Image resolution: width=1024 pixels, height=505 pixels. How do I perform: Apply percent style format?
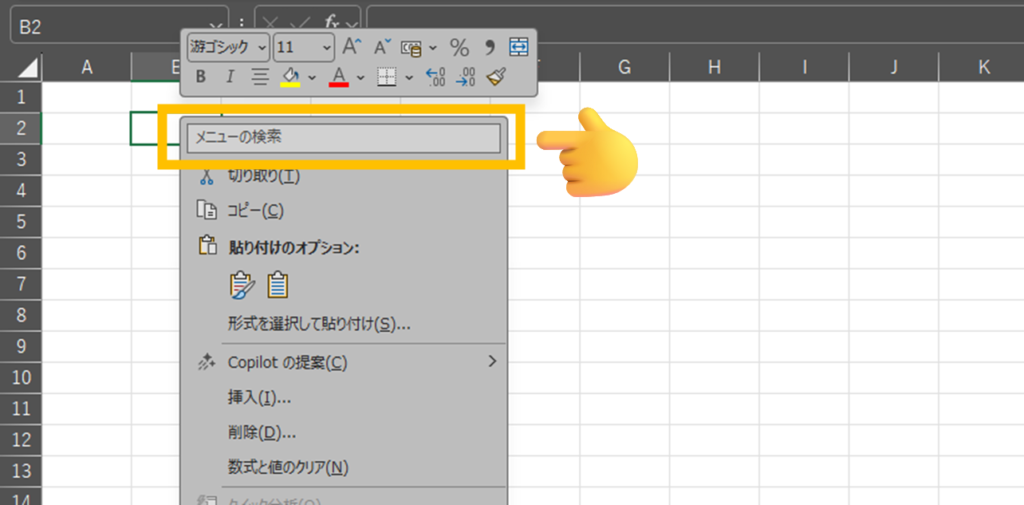click(x=459, y=47)
